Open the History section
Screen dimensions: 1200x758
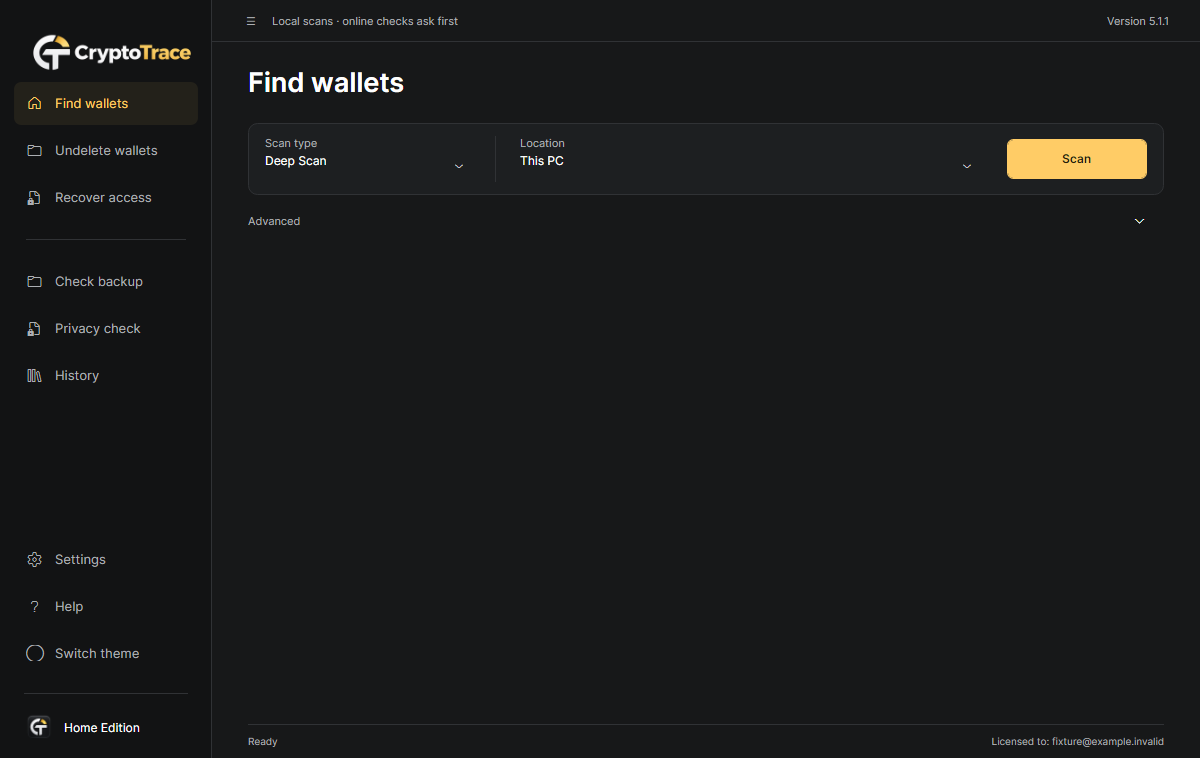106,375
